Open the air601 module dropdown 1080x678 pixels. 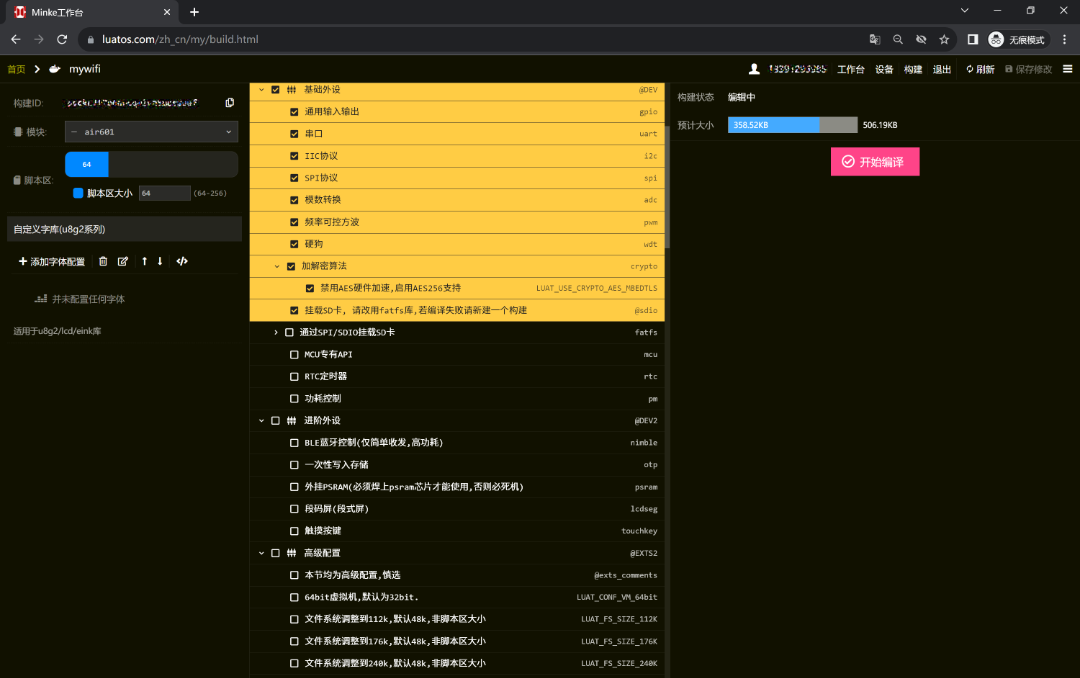150,131
